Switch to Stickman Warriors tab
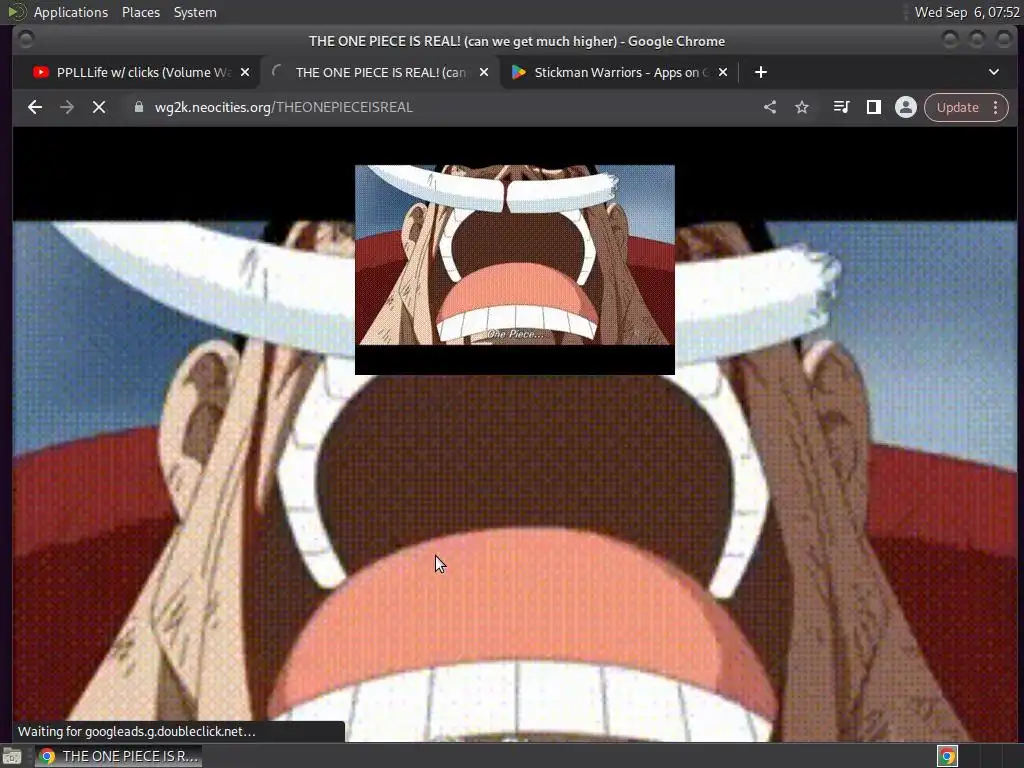1024x768 pixels. click(620, 72)
